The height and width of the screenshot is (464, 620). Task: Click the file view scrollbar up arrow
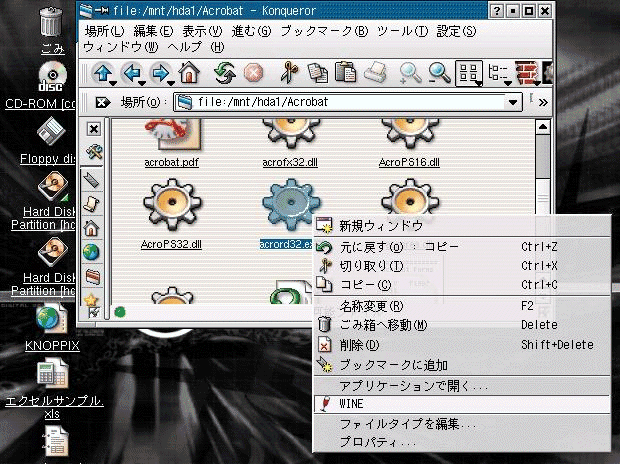click(543, 127)
